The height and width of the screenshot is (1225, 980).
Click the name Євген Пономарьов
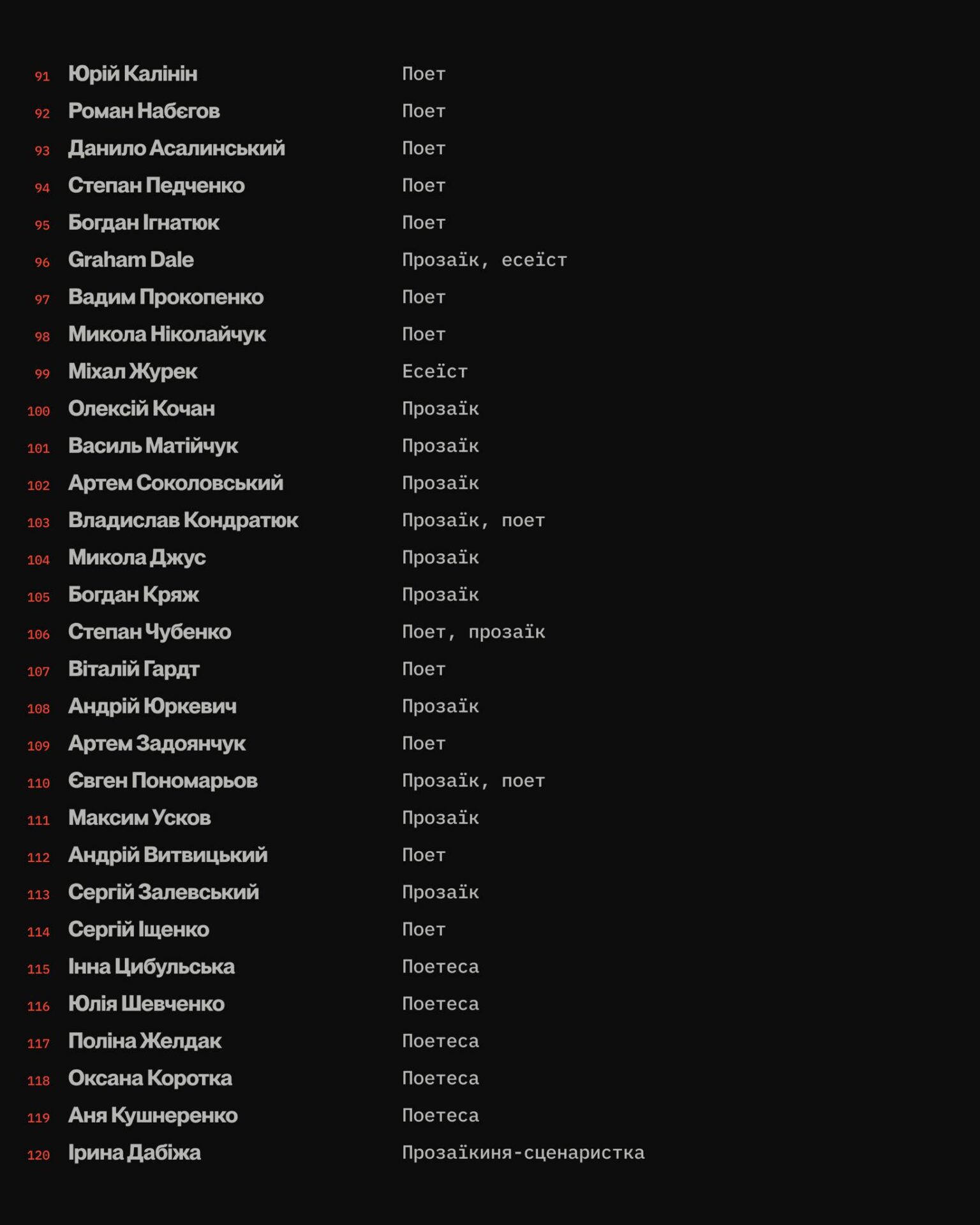click(163, 780)
